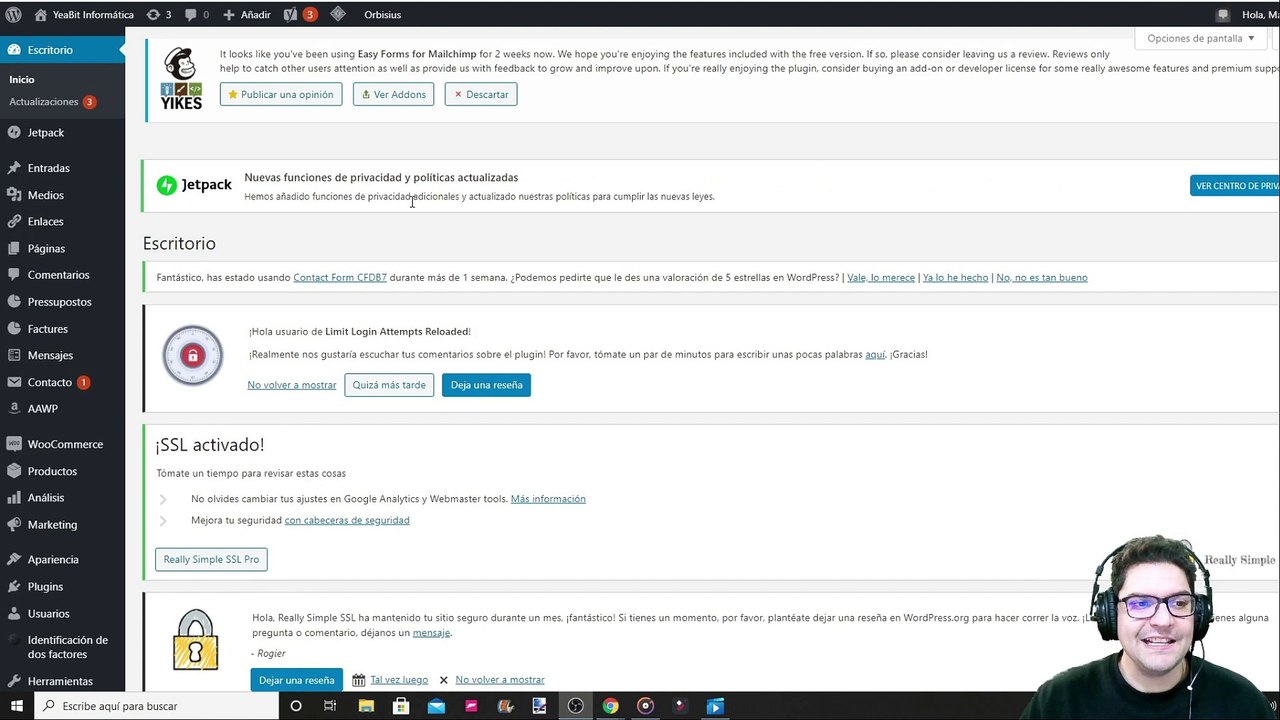Click Ver Centro de Privacidad button
1280x720 pixels.
(1235, 186)
